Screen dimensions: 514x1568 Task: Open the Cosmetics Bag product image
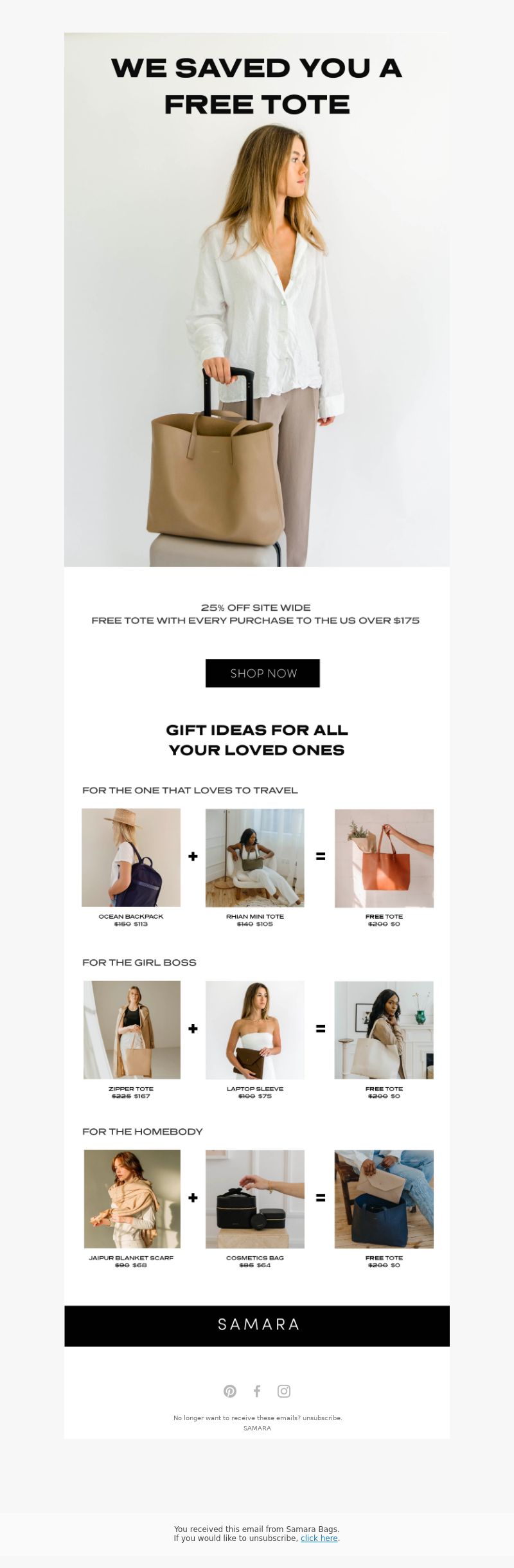255,1199
